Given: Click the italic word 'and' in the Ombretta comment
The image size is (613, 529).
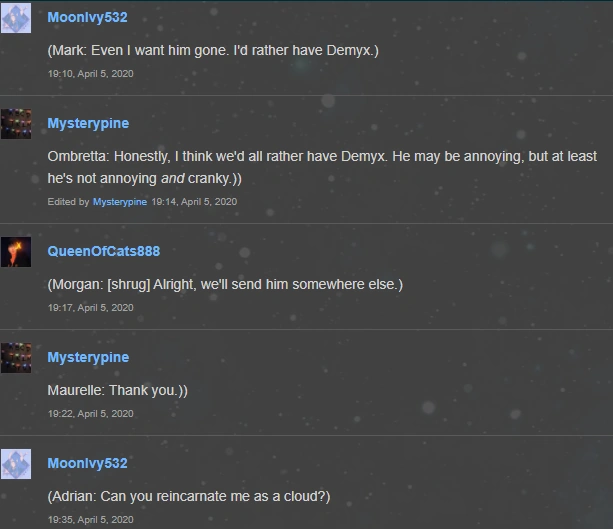Looking at the screenshot, I should pos(172,178).
